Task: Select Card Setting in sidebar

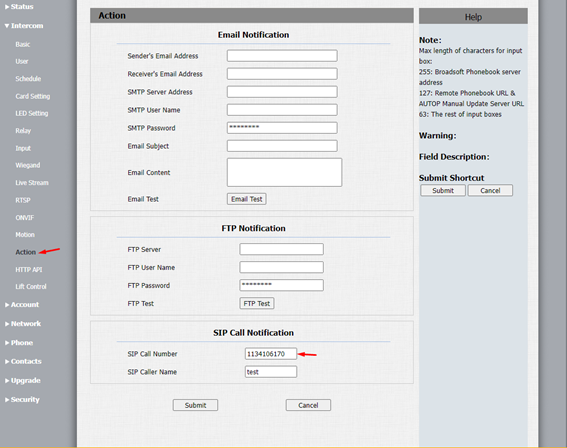Action: pos(33,96)
